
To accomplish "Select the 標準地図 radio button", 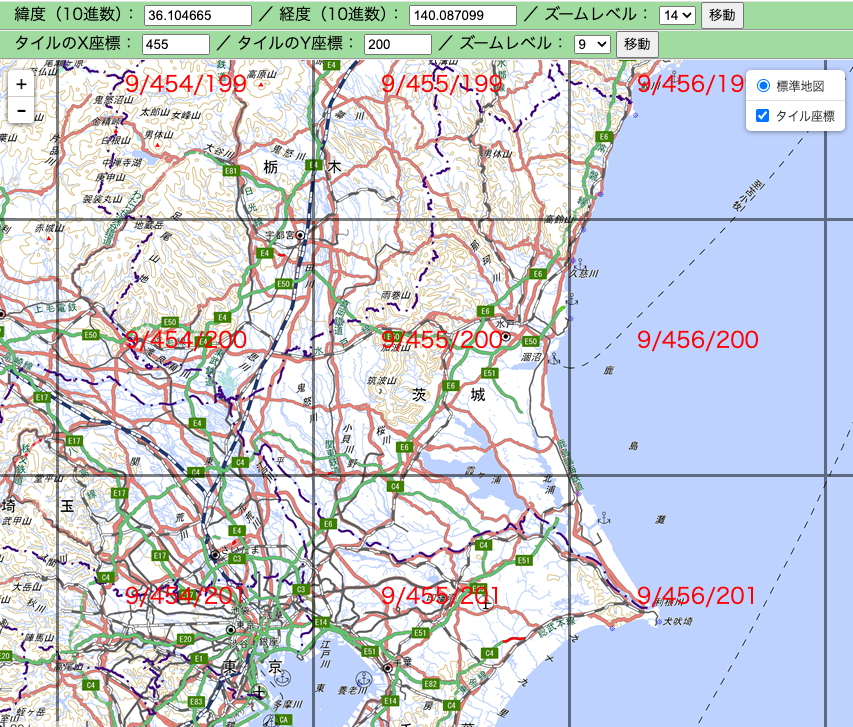I will coord(764,85).
